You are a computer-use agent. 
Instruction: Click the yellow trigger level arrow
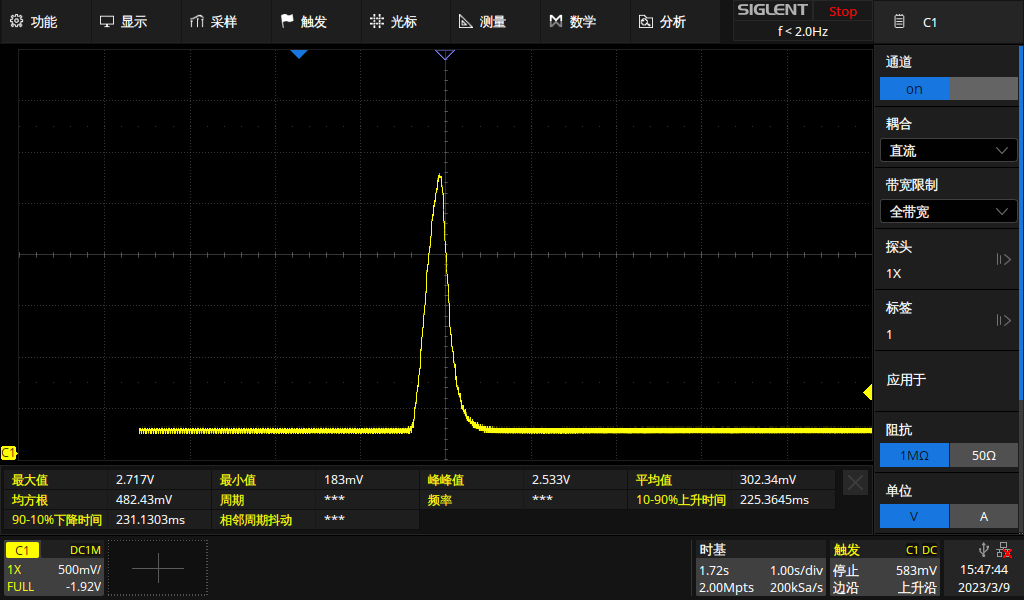867,393
